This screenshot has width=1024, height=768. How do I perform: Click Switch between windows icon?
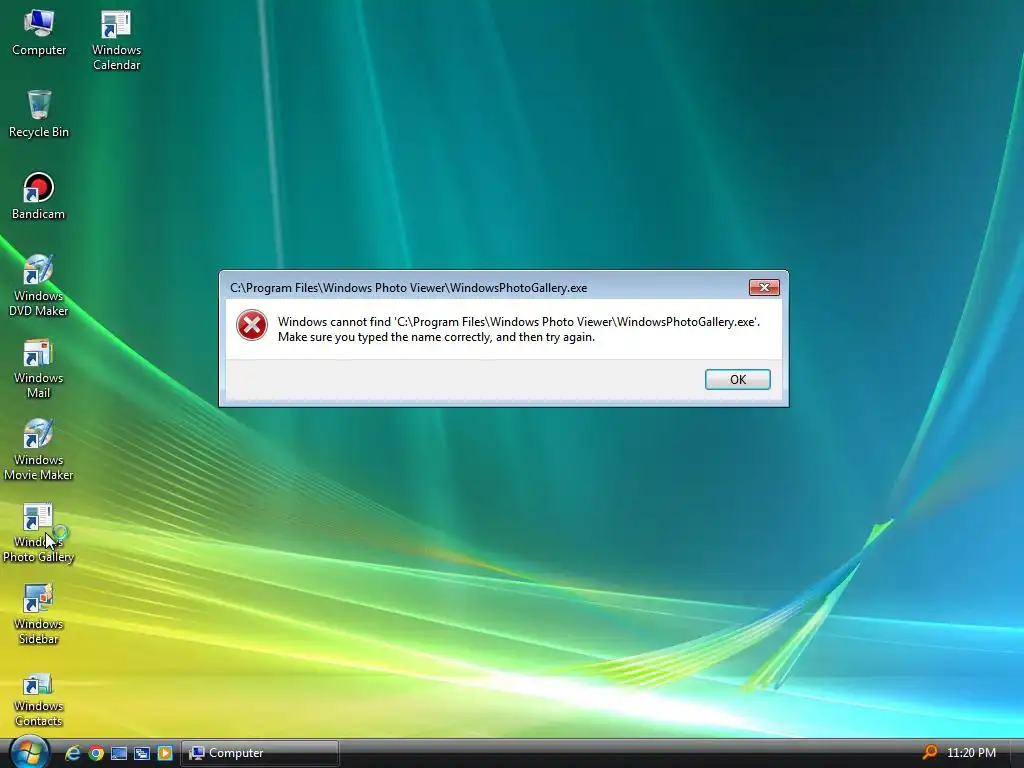(x=142, y=753)
